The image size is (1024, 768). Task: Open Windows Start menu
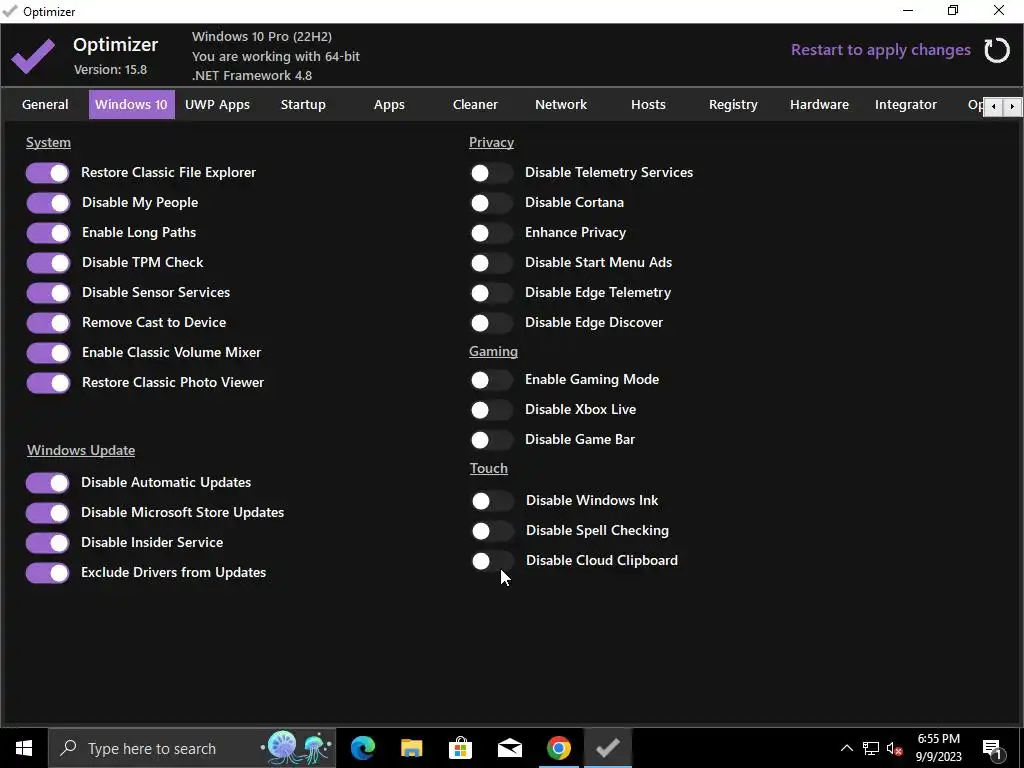point(24,748)
